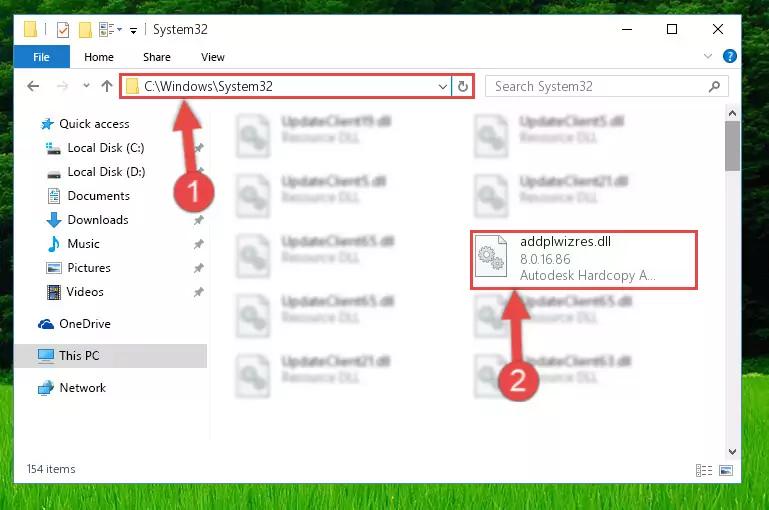
Task: Click the search magnifier icon
Action: [x=715, y=87]
